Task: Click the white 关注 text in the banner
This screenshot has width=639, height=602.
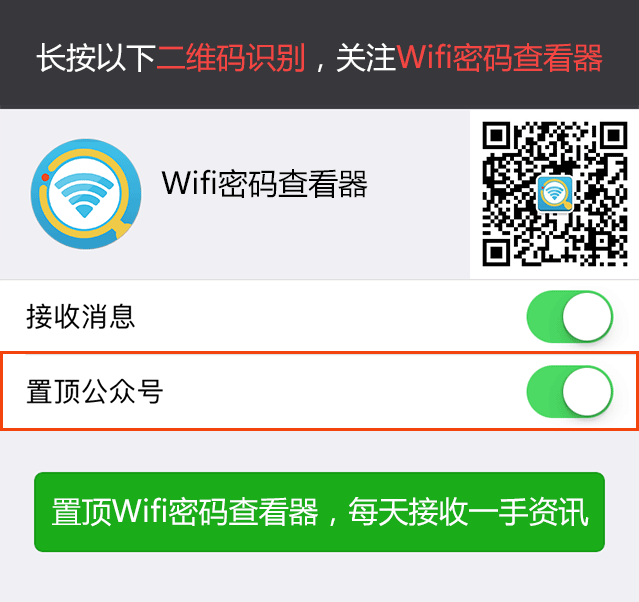Action: [366, 58]
